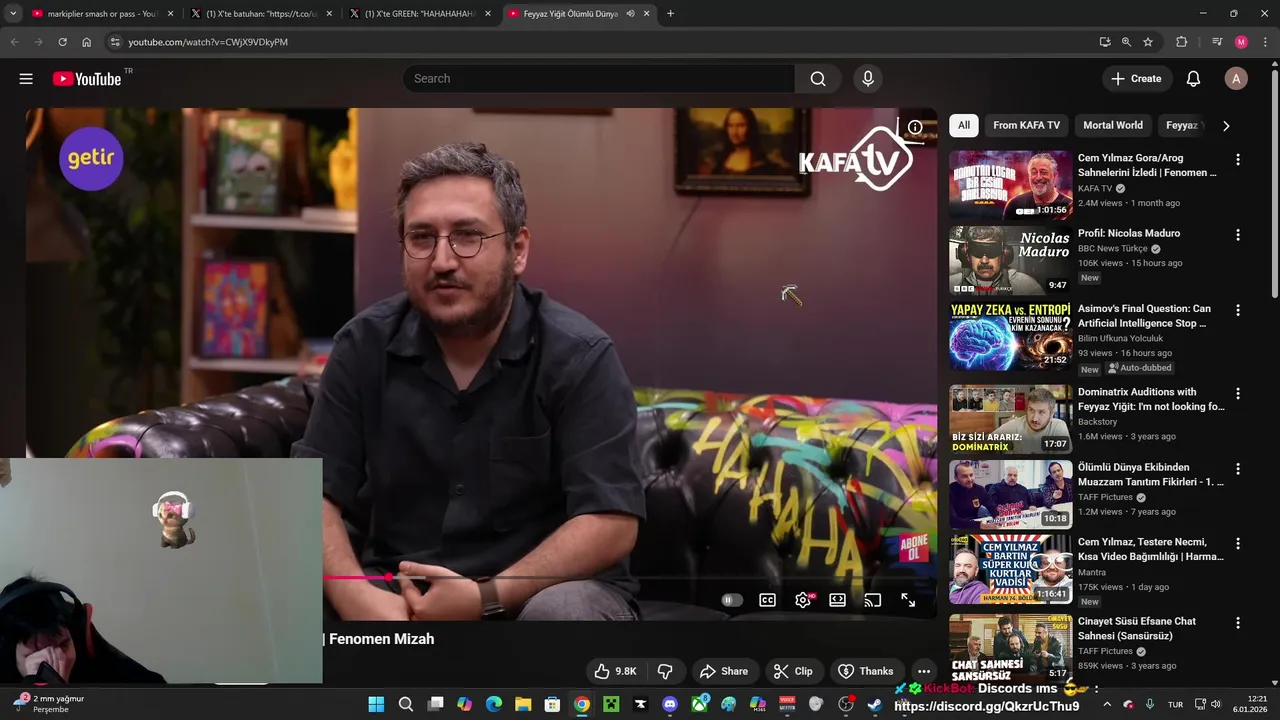The height and width of the screenshot is (720, 1280).
Task: Click the Share button
Action: [x=724, y=671]
